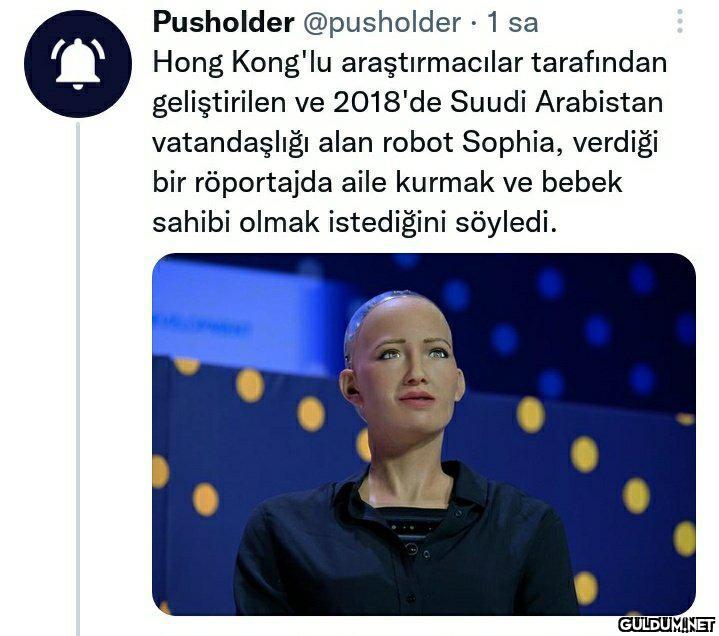719x636 pixels.
Task: Open the "1 sa" tweet timestamp
Action: 512,22
